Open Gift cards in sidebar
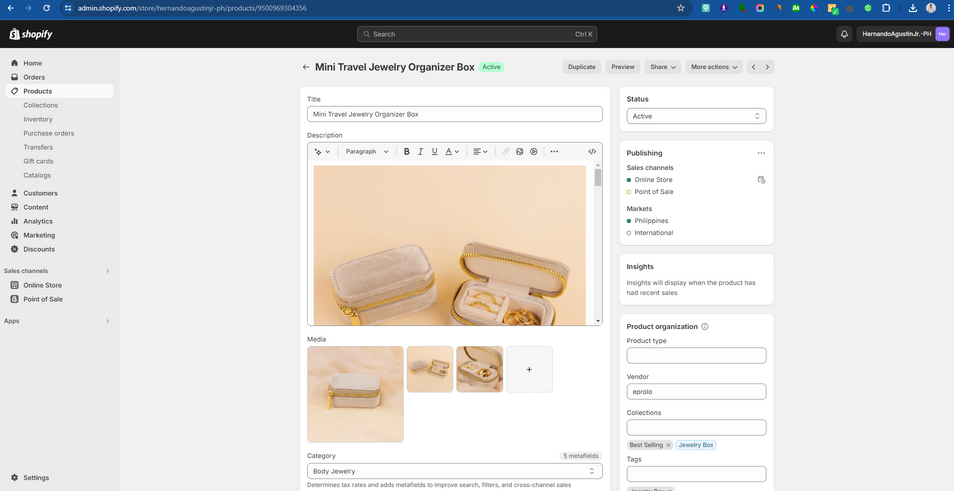 click(x=38, y=161)
